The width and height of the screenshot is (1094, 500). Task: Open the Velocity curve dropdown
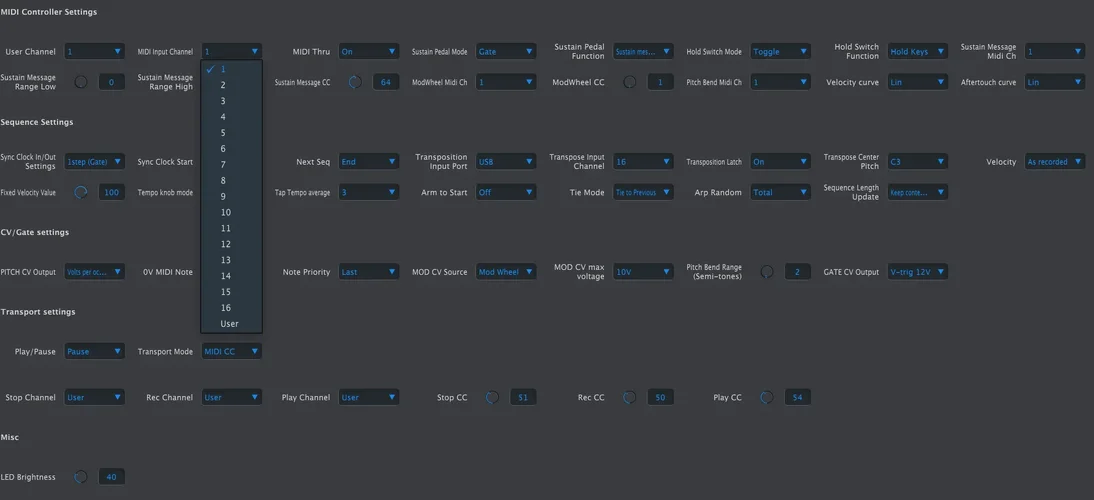coord(918,82)
